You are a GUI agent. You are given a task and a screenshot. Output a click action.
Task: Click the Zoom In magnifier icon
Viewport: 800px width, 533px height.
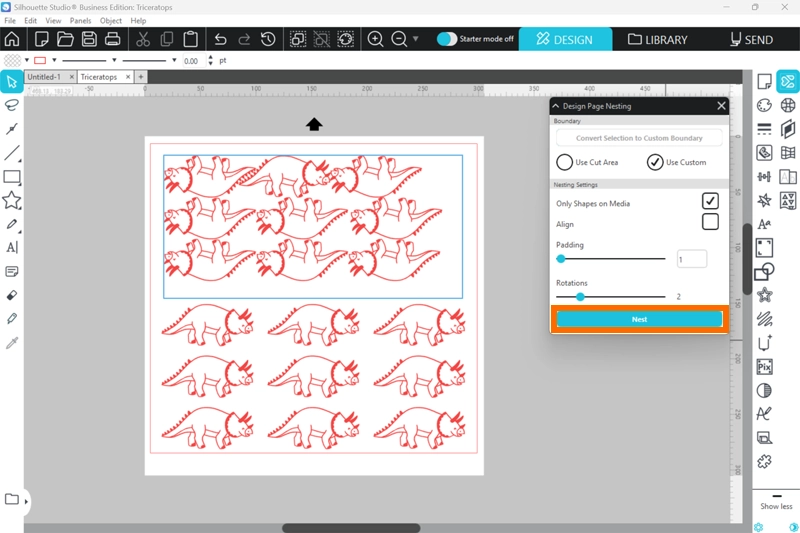(x=375, y=39)
